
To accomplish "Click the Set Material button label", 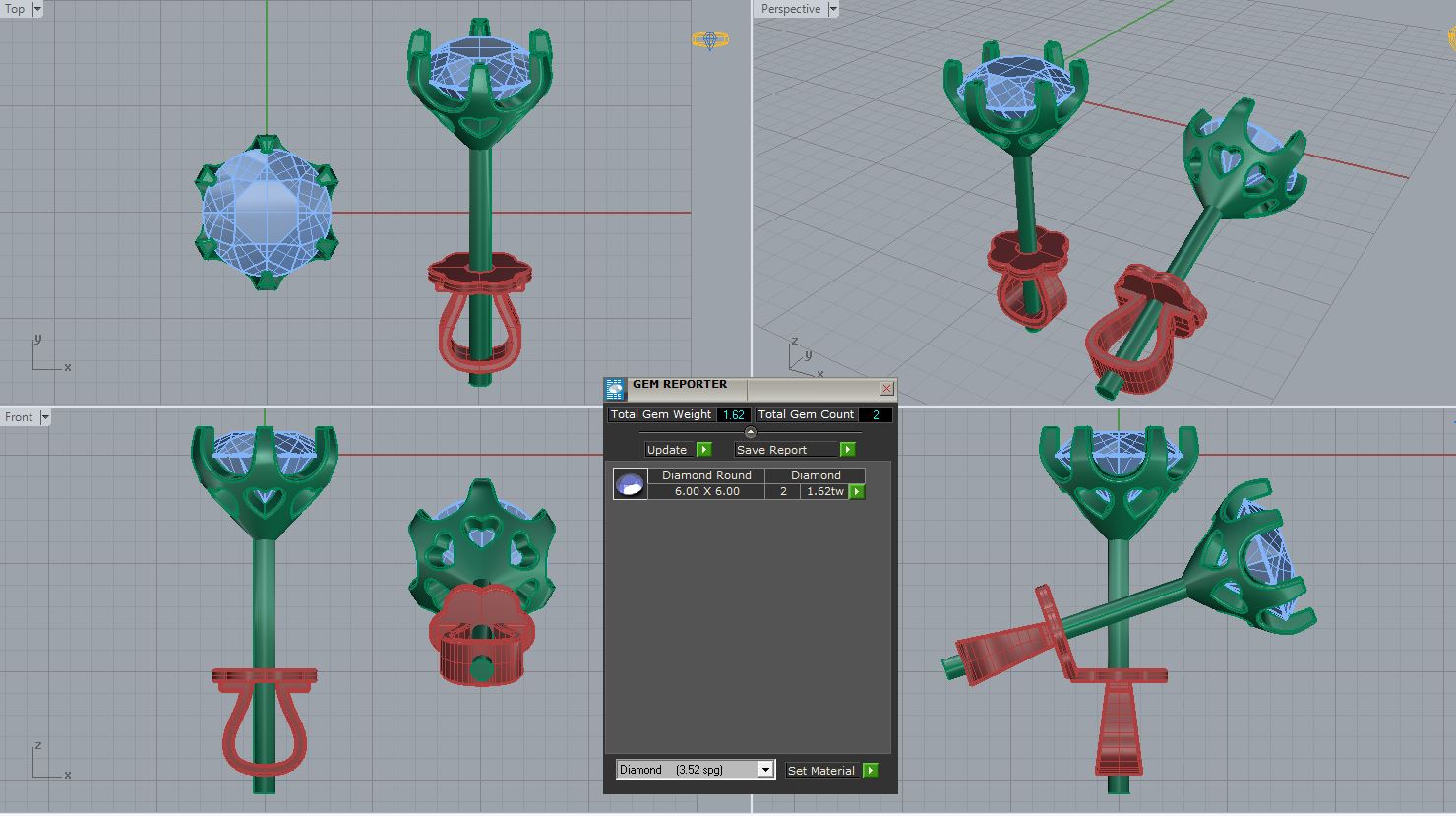I will pos(821,771).
